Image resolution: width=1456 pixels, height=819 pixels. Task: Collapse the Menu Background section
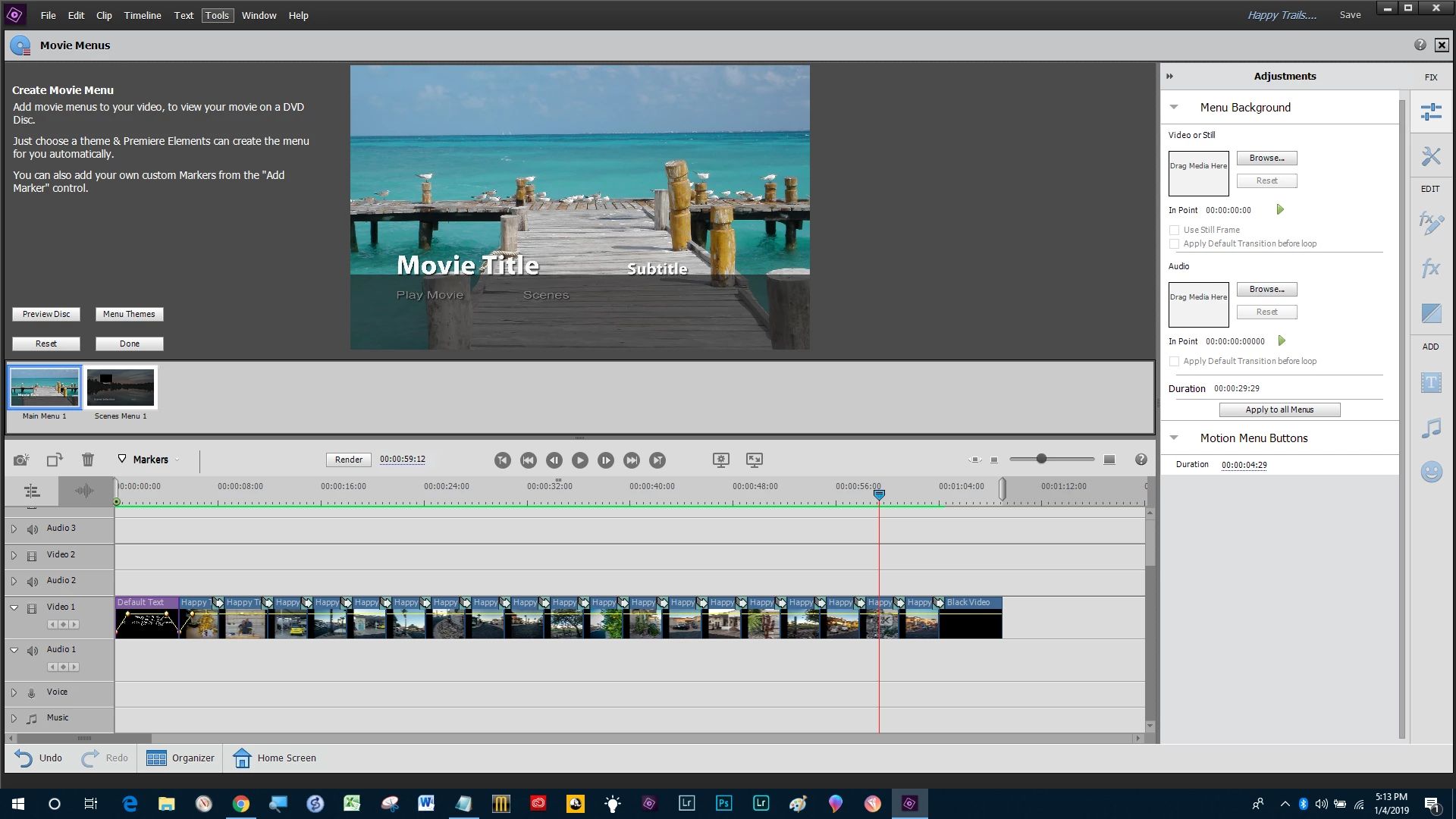tap(1174, 107)
